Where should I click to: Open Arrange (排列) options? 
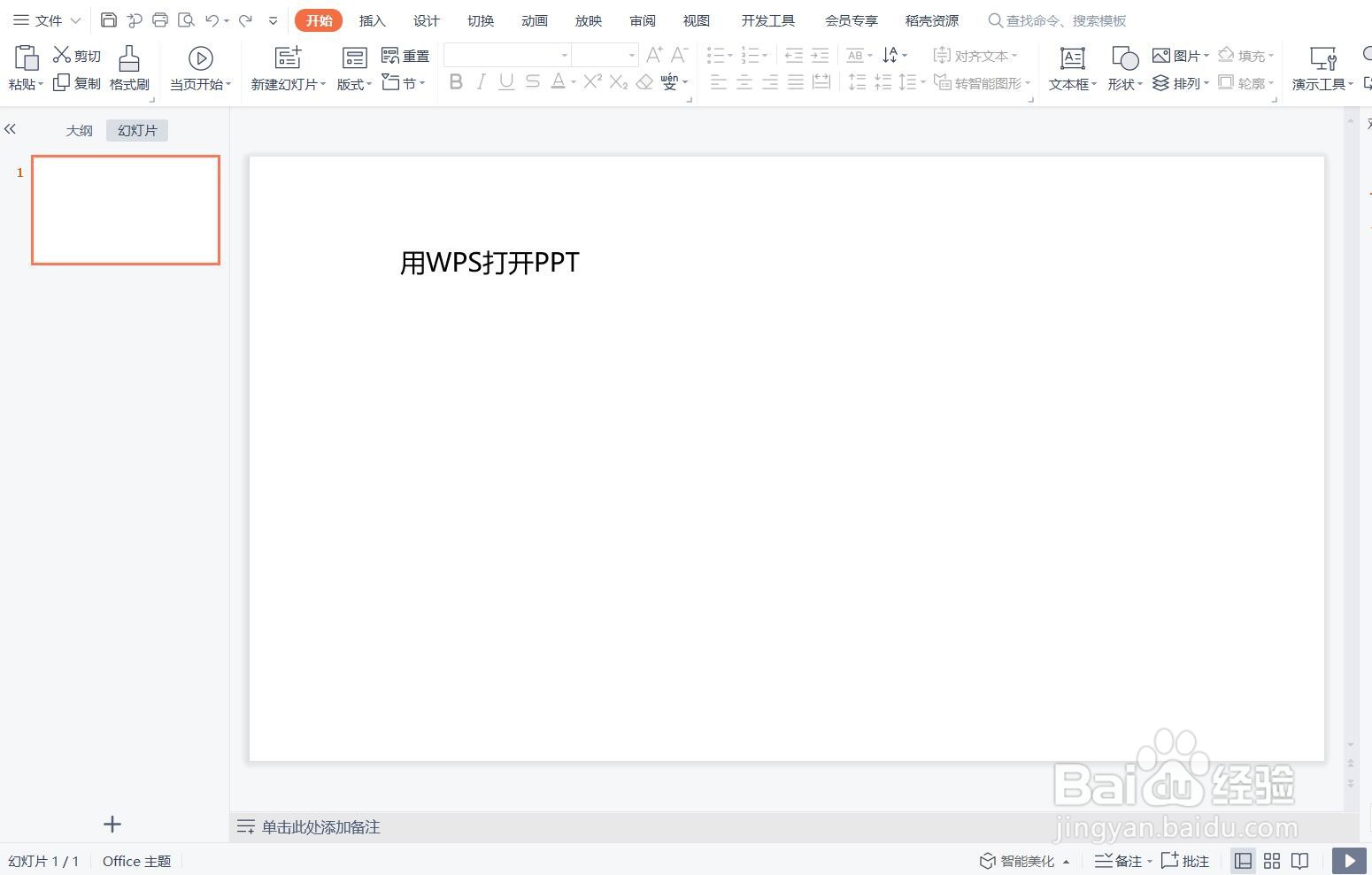pyautogui.click(x=1180, y=83)
